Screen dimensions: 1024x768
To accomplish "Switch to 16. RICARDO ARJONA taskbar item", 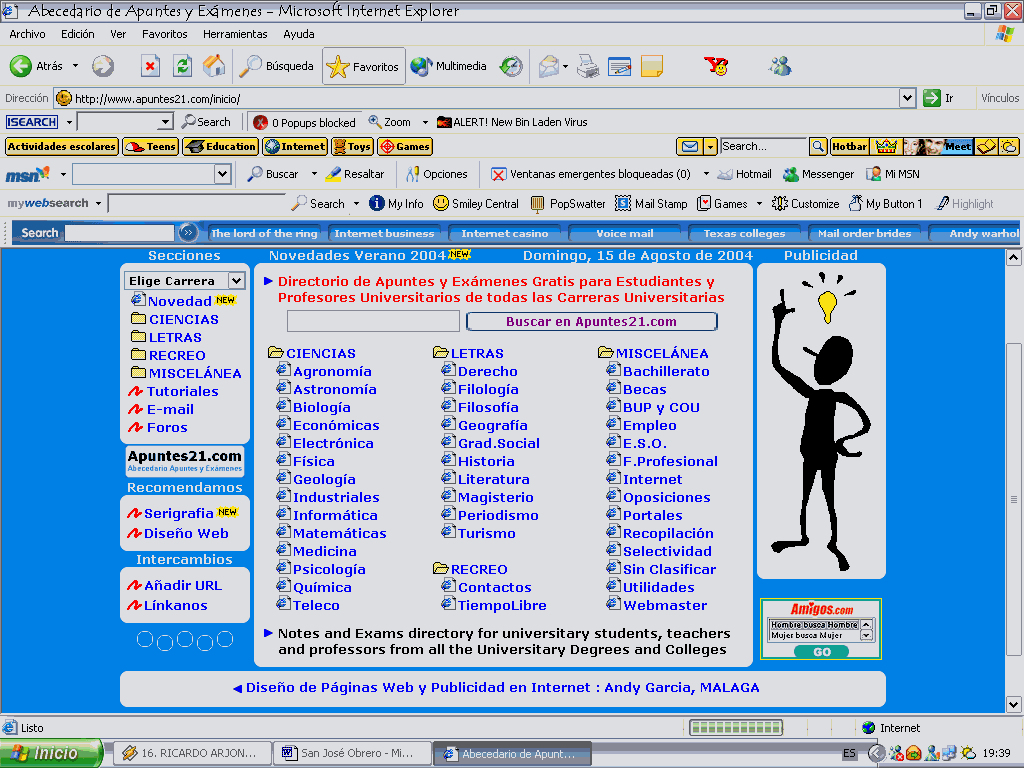I will coord(193,754).
